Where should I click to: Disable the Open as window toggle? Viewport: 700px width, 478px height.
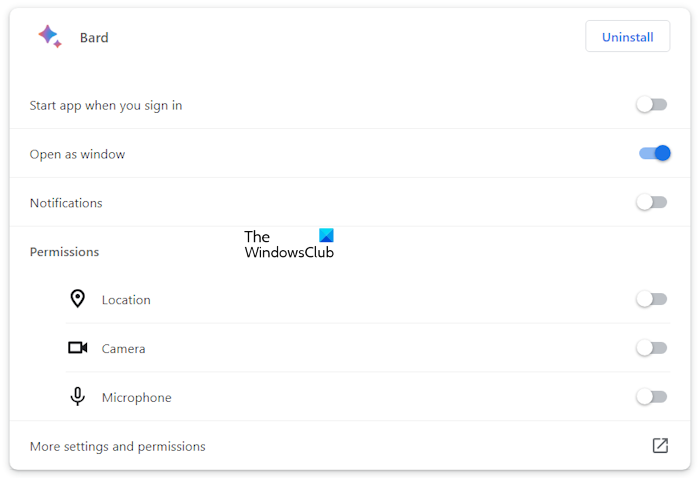click(654, 154)
